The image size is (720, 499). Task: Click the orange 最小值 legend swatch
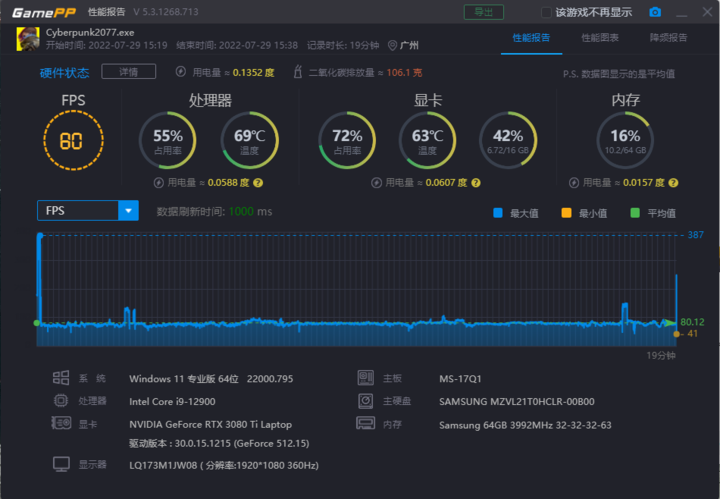(566, 213)
